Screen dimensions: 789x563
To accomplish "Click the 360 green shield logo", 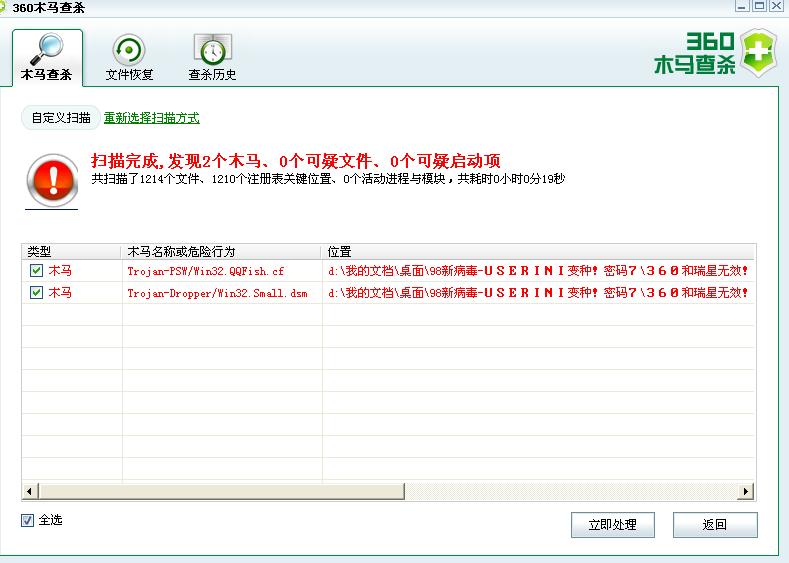I will [759, 52].
